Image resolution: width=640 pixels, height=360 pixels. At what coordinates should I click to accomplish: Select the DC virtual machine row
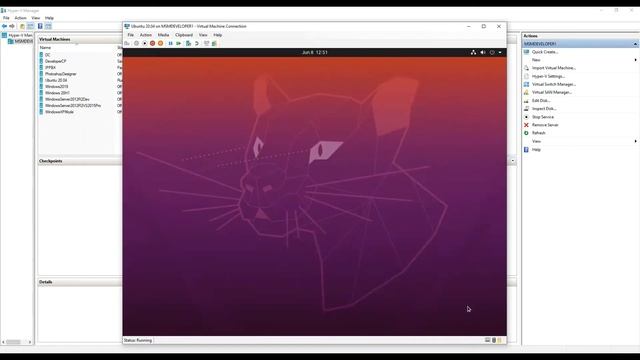80,55
